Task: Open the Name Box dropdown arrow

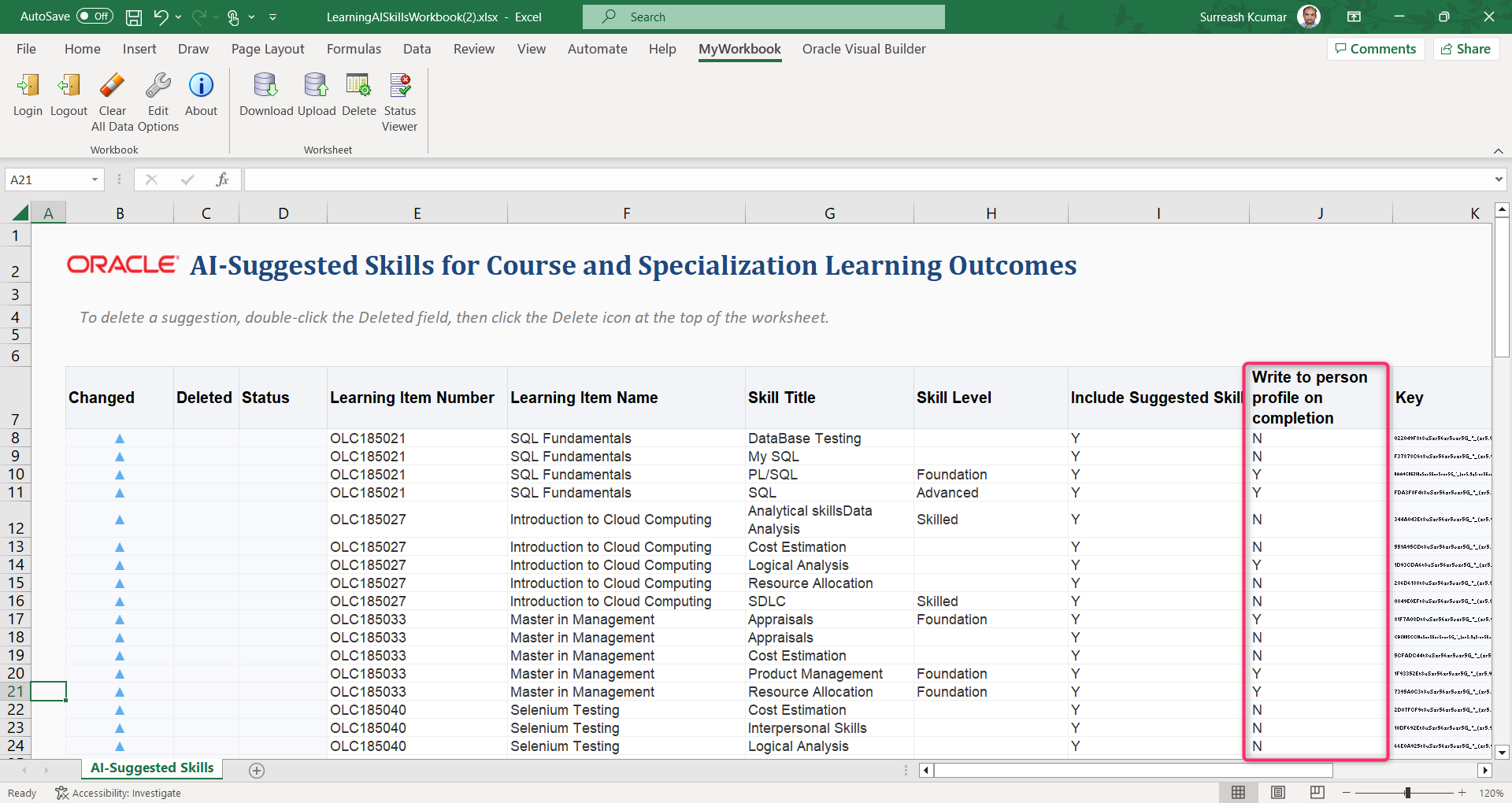Action: [x=94, y=179]
